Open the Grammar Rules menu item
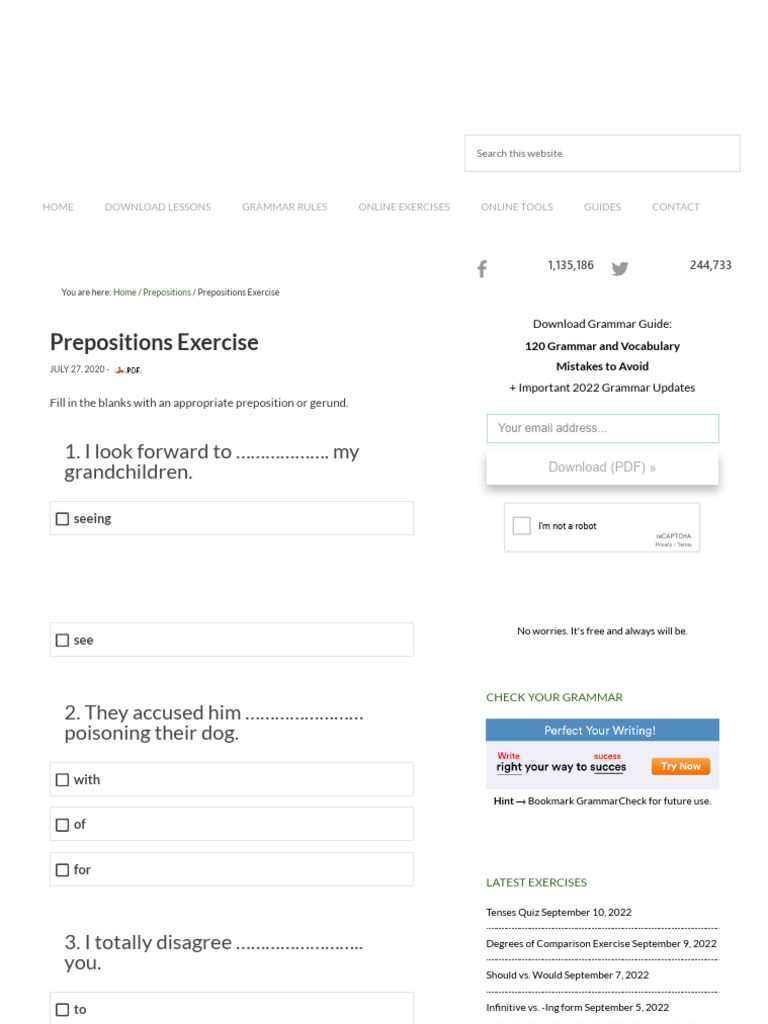 click(284, 207)
